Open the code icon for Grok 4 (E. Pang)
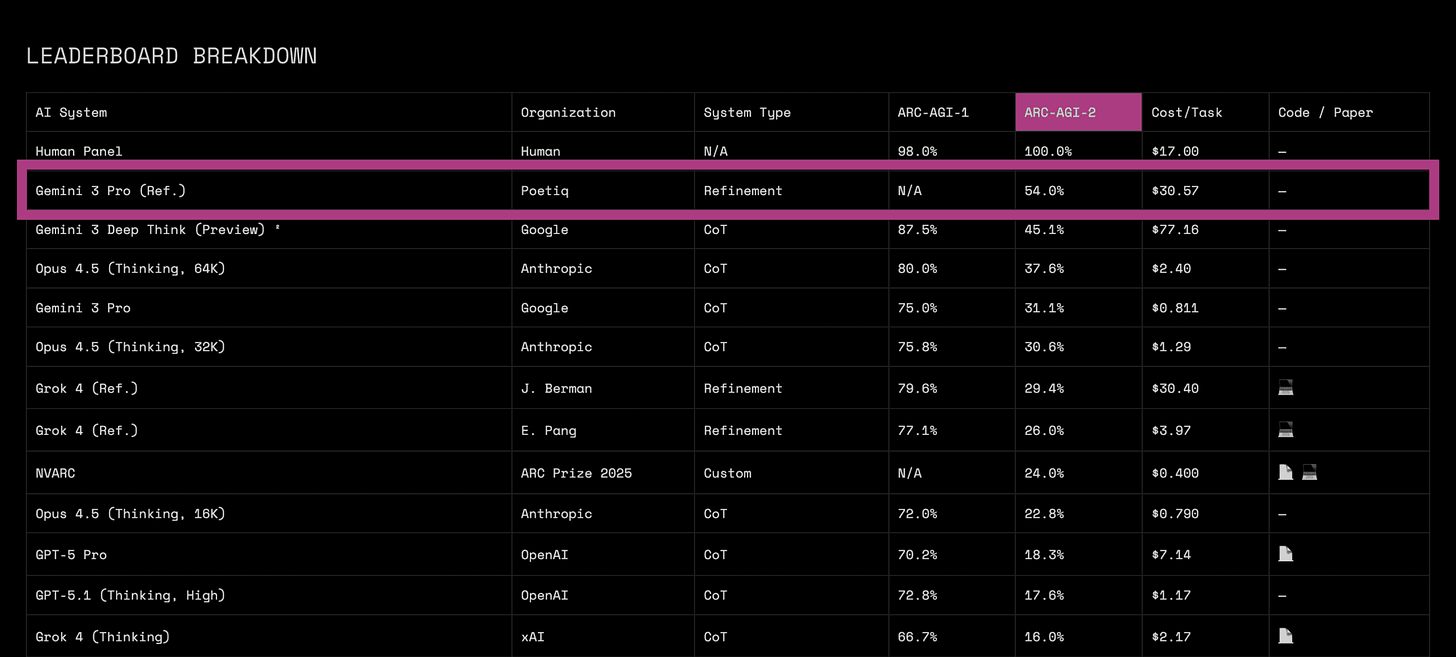Viewport: 1456px width, 657px height. (1285, 430)
